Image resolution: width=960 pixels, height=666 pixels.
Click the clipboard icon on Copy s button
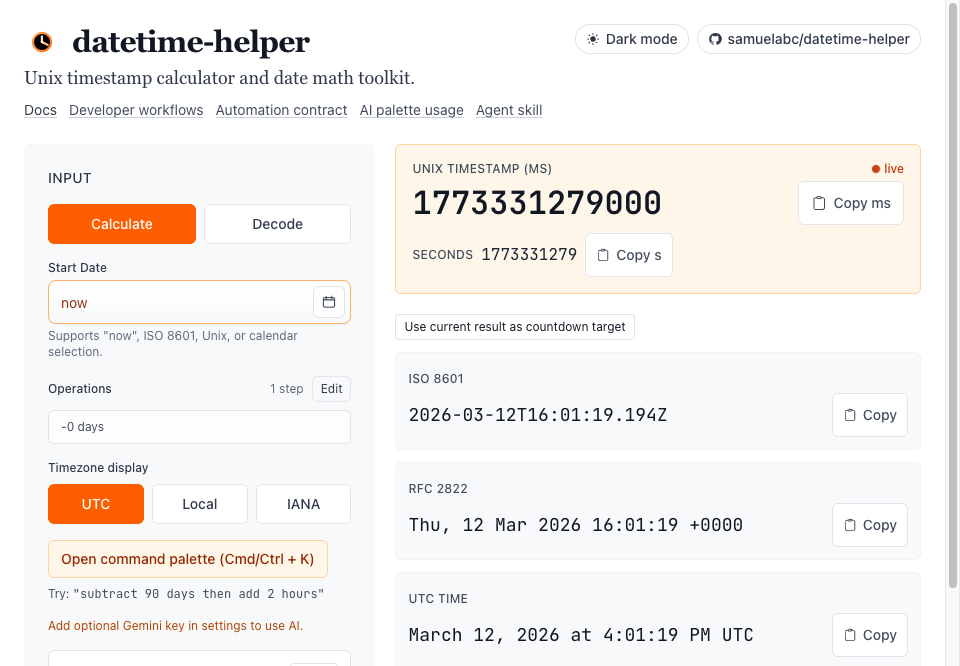point(605,255)
